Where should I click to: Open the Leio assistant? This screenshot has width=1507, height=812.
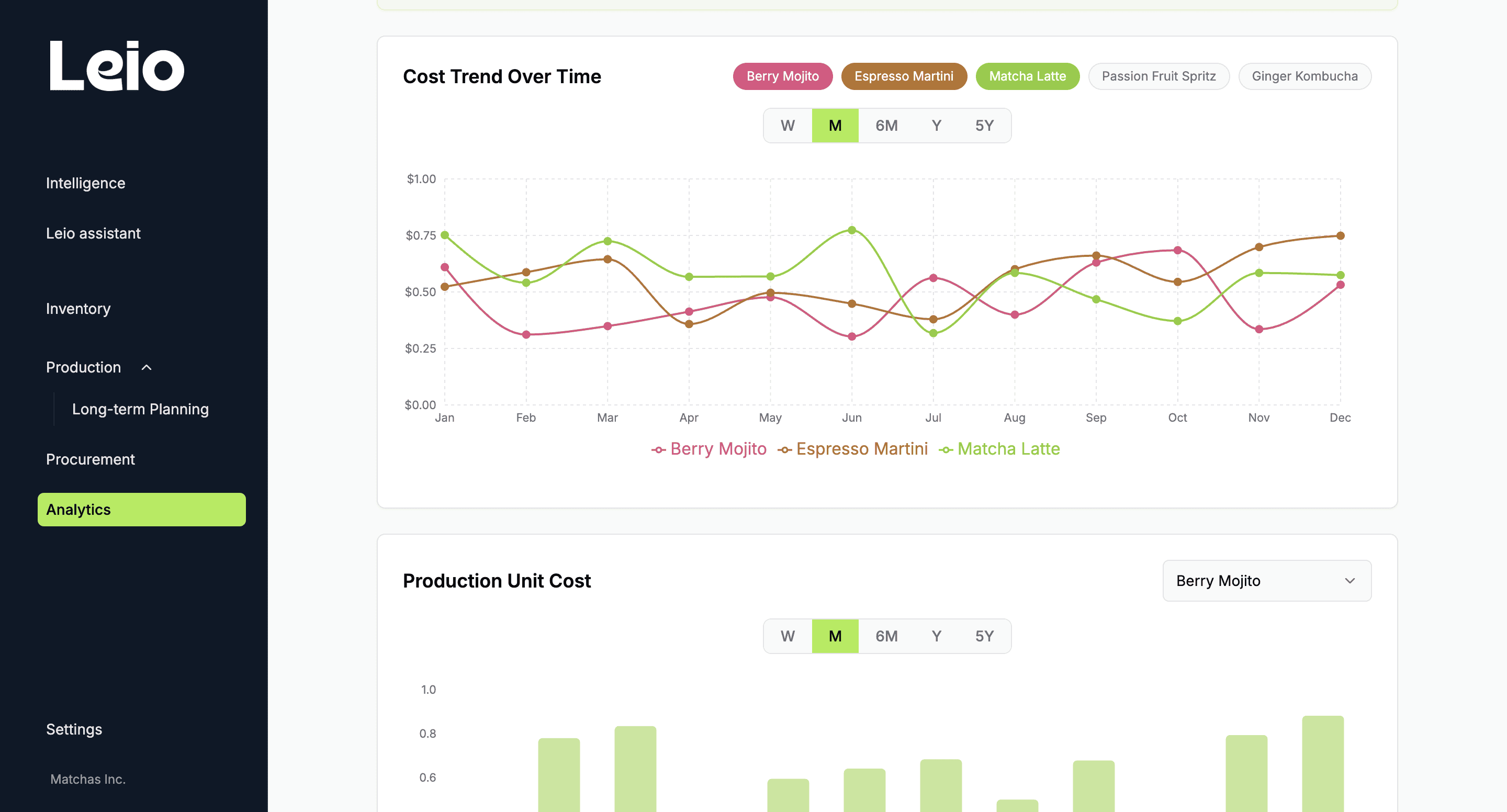(93, 233)
